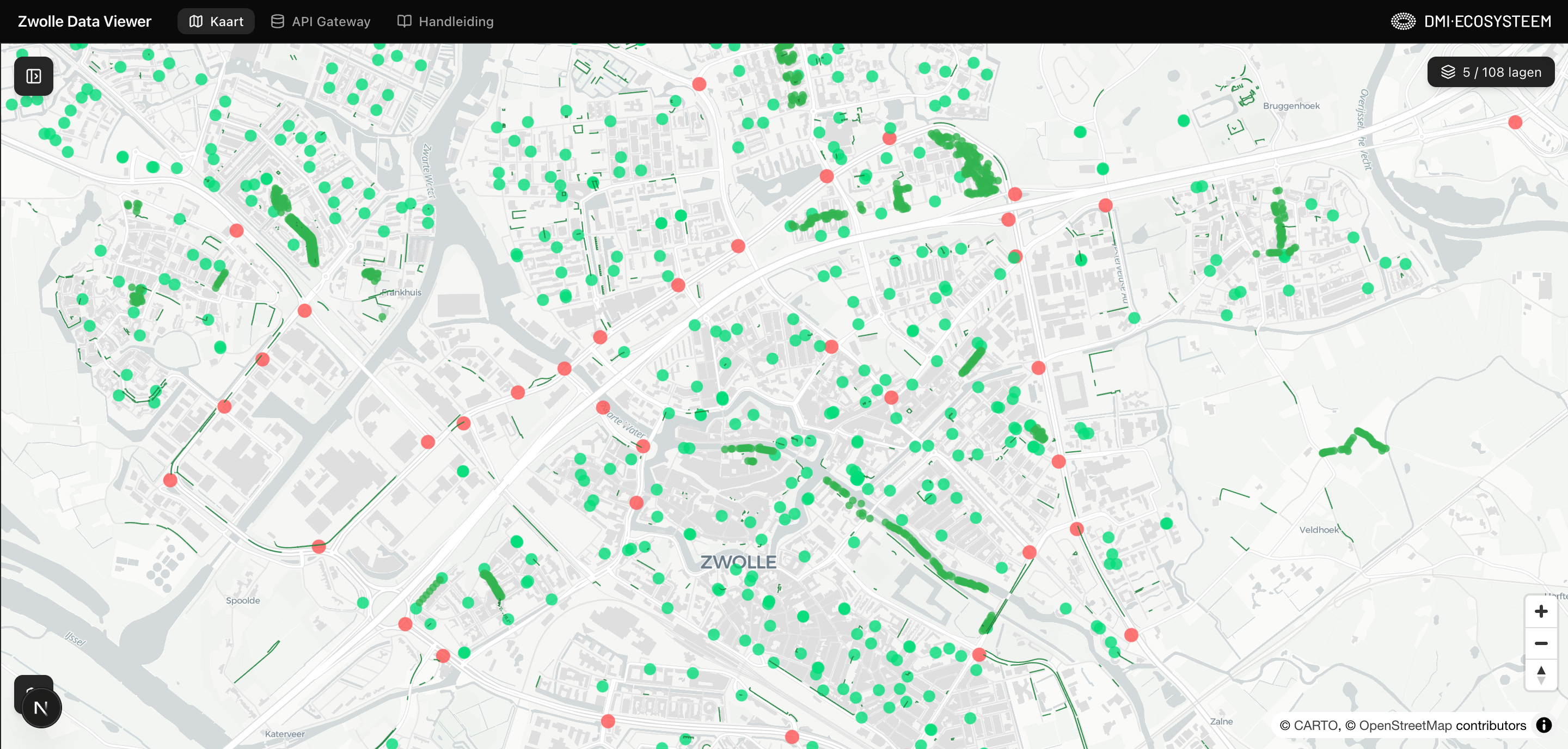Zoom in with the plus control

(1541, 611)
